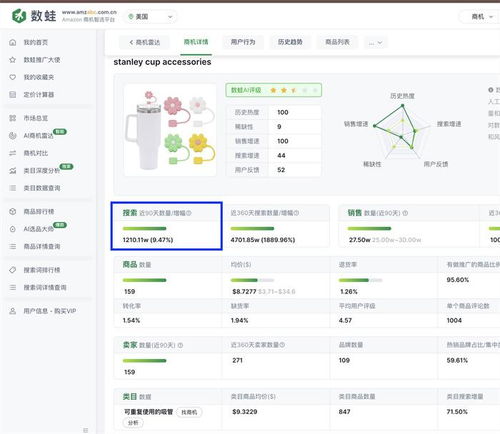Click the value 1210.11w (9.47%)
Image resolution: width=500 pixels, height=434 pixels.
click(148, 240)
